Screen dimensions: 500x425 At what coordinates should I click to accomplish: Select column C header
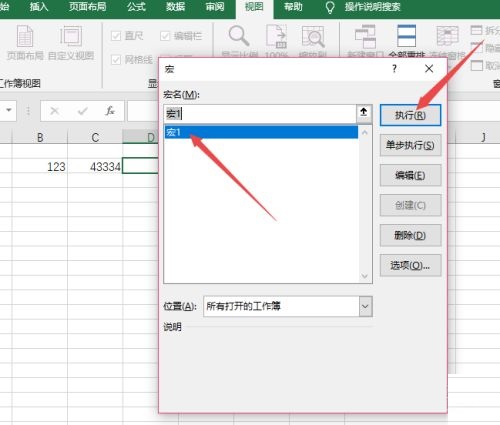95,137
